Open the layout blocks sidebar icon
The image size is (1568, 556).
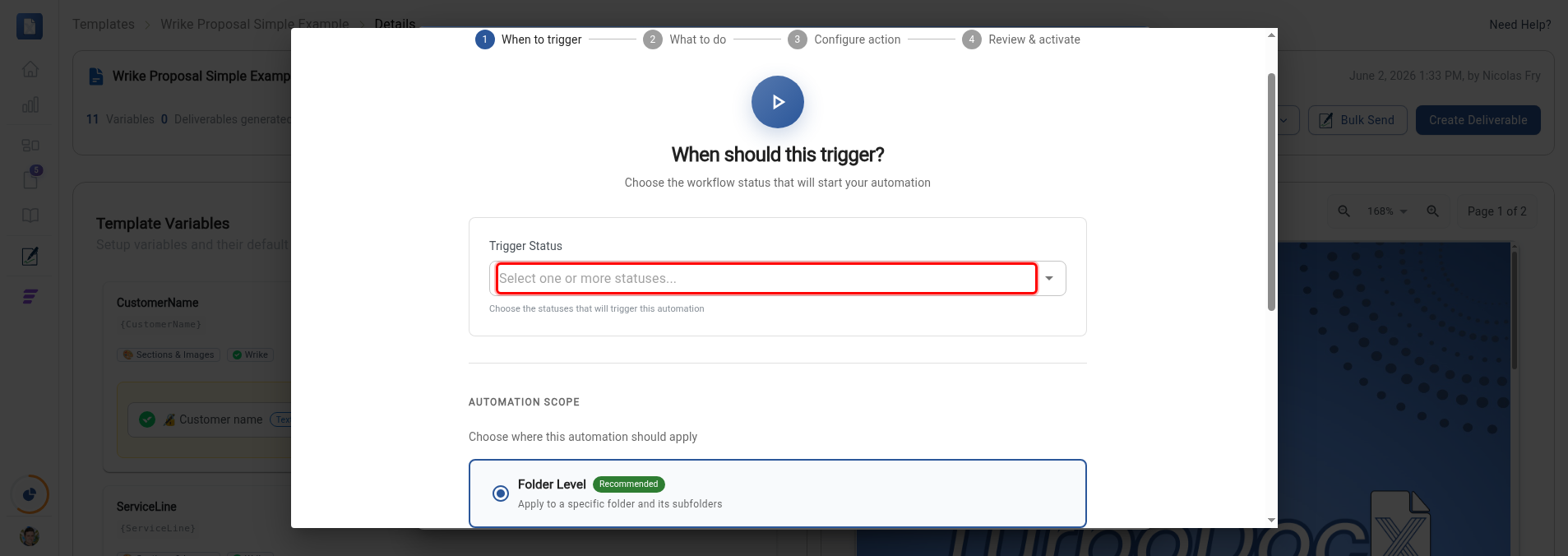coord(30,145)
